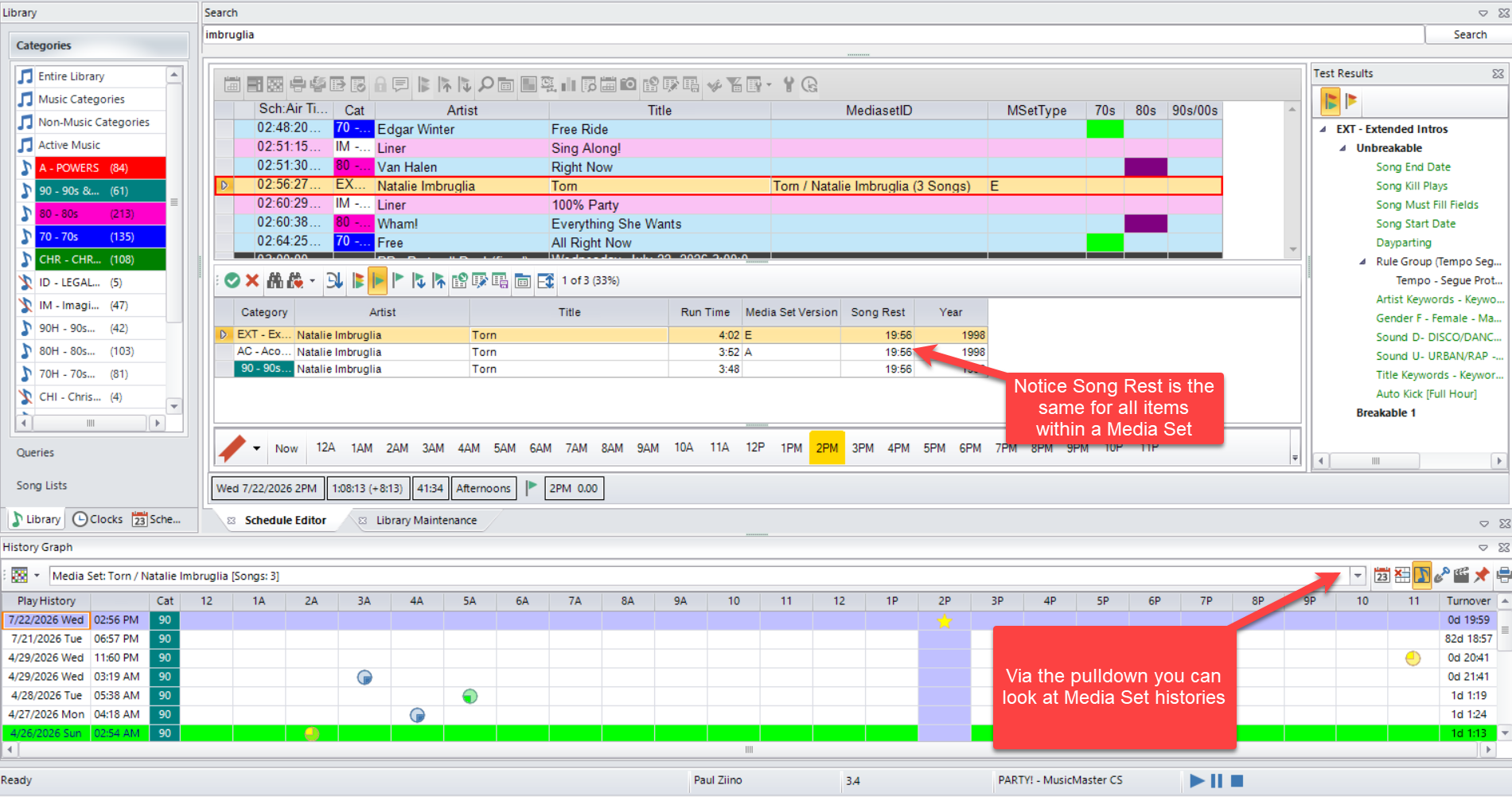Click the multicolor flag icon in replacement toolbar
Image resolution: width=1512 pixels, height=797 pixels.
tap(358, 280)
